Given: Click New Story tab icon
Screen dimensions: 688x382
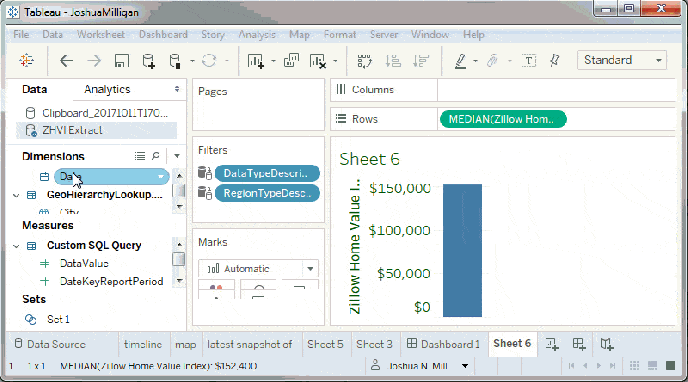Looking at the screenshot, I should [x=606, y=344].
